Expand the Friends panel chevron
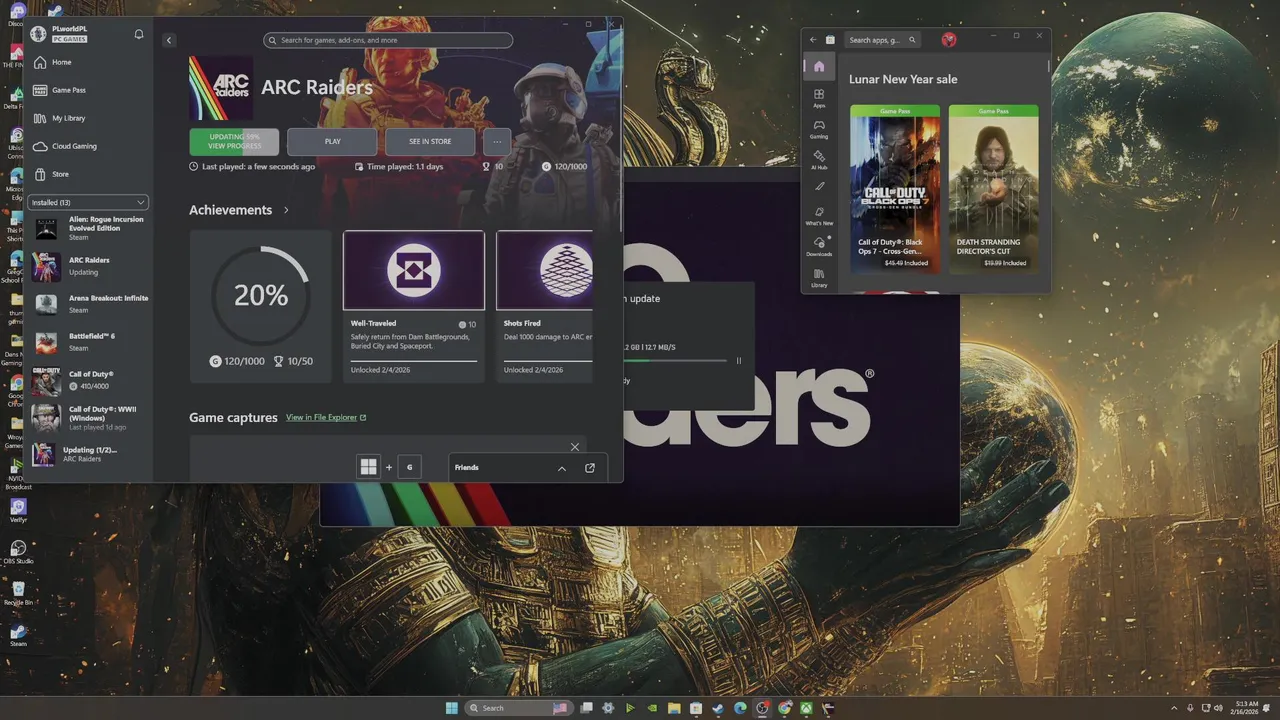 (x=561, y=468)
